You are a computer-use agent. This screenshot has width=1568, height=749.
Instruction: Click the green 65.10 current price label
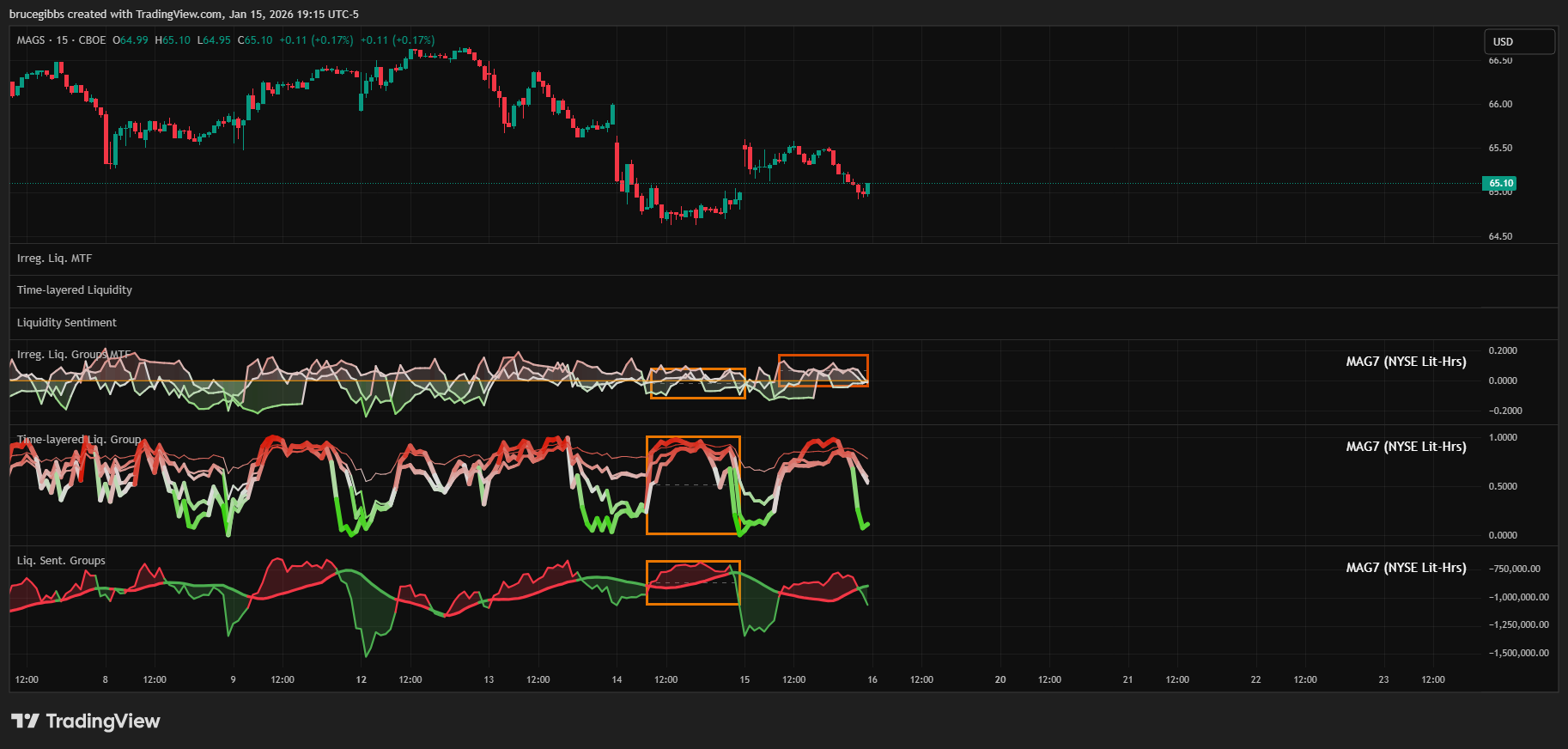click(1500, 183)
